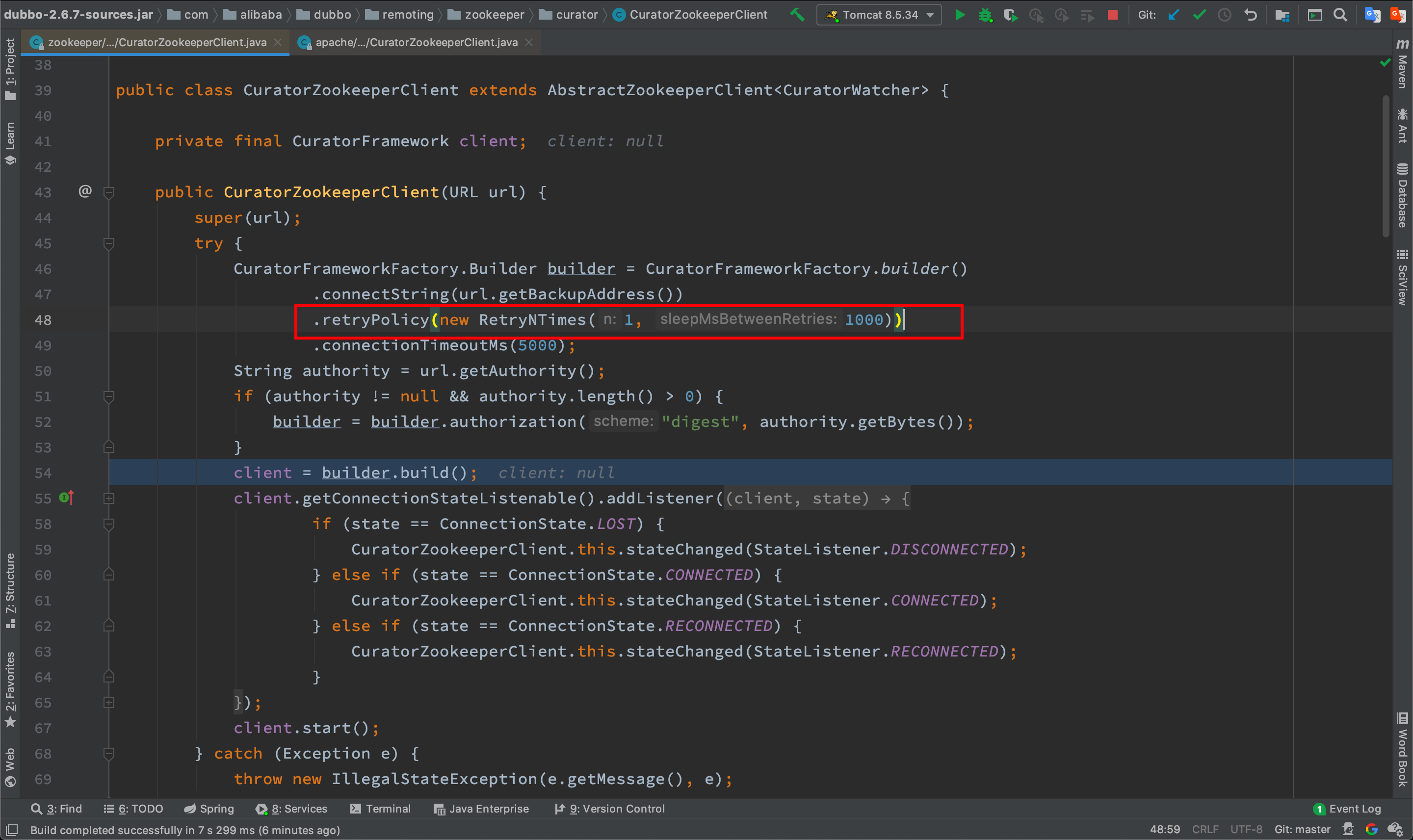Open the Terminal tool window
The width and height of the screenshot is (1413, 840).
[x=380, y=808]
